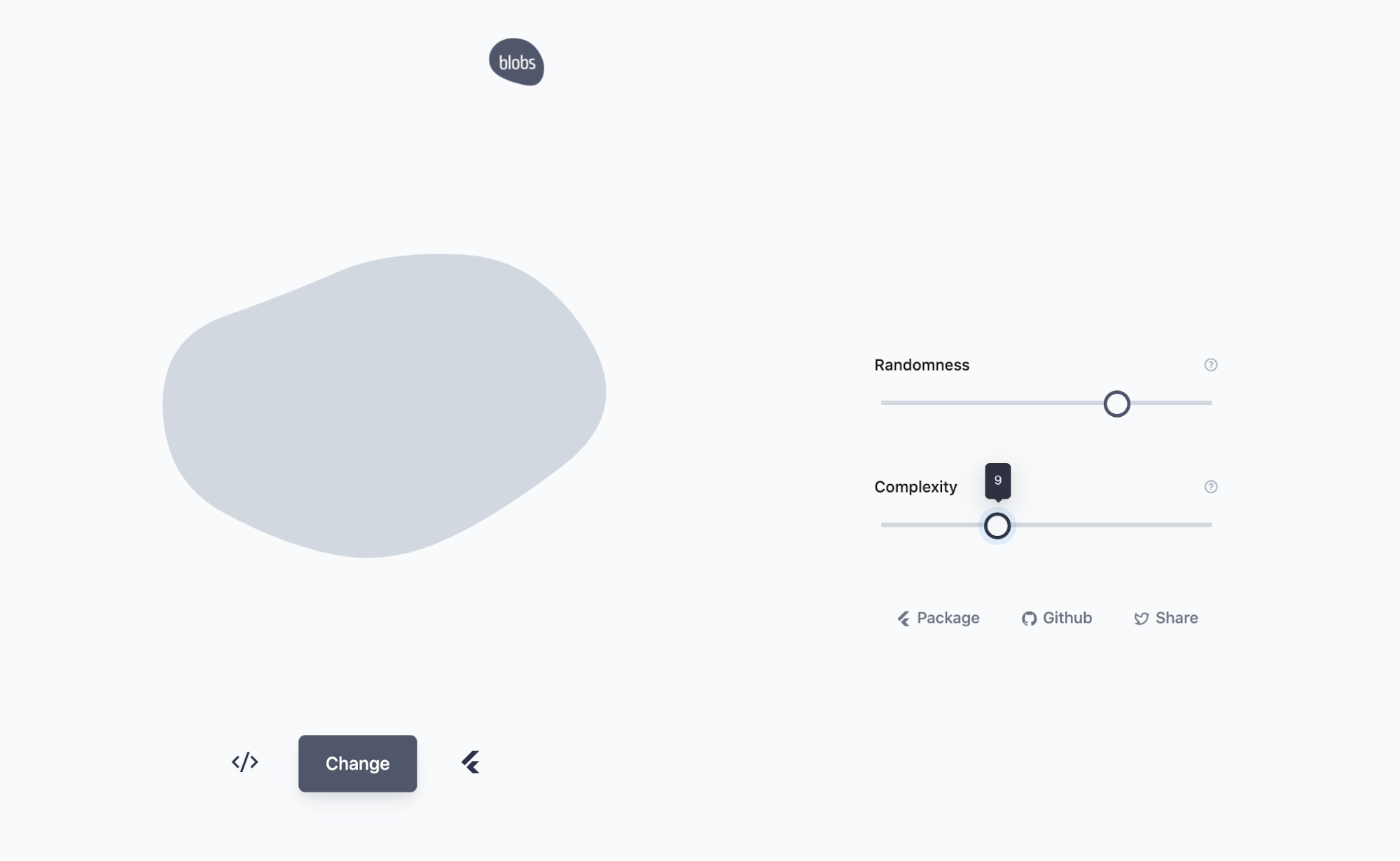Click the Flutter icon next to Change button
This screenshot has height=861, width=1400.
[x=470, y=762]
